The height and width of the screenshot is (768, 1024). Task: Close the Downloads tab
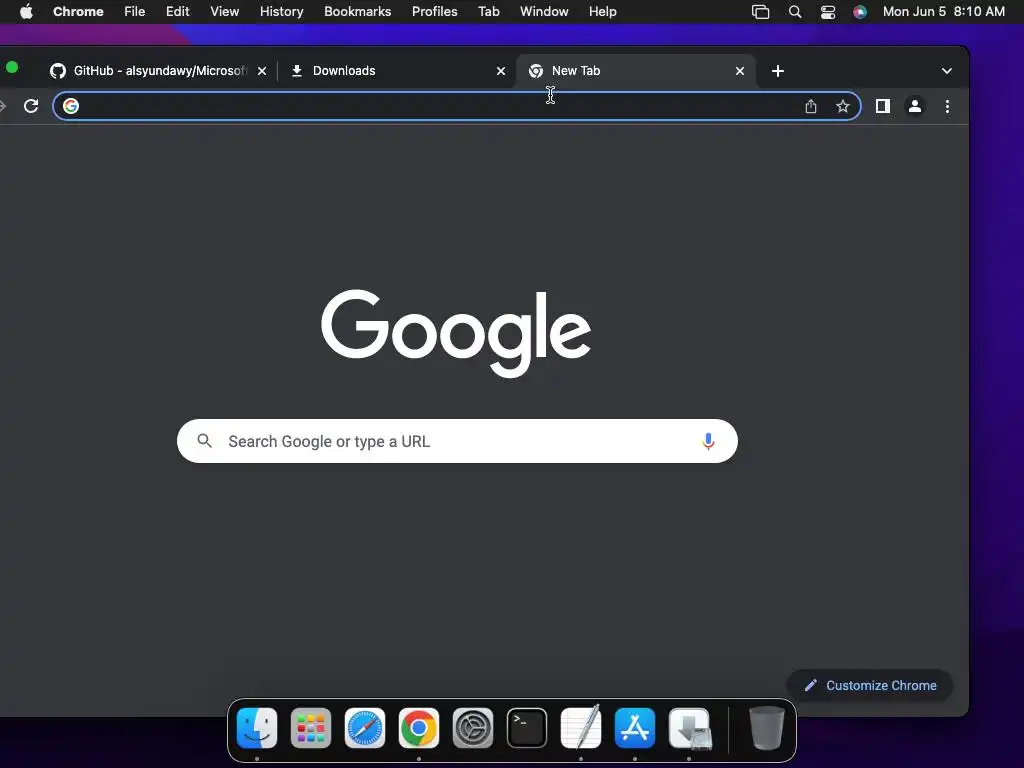coord(501,71)
